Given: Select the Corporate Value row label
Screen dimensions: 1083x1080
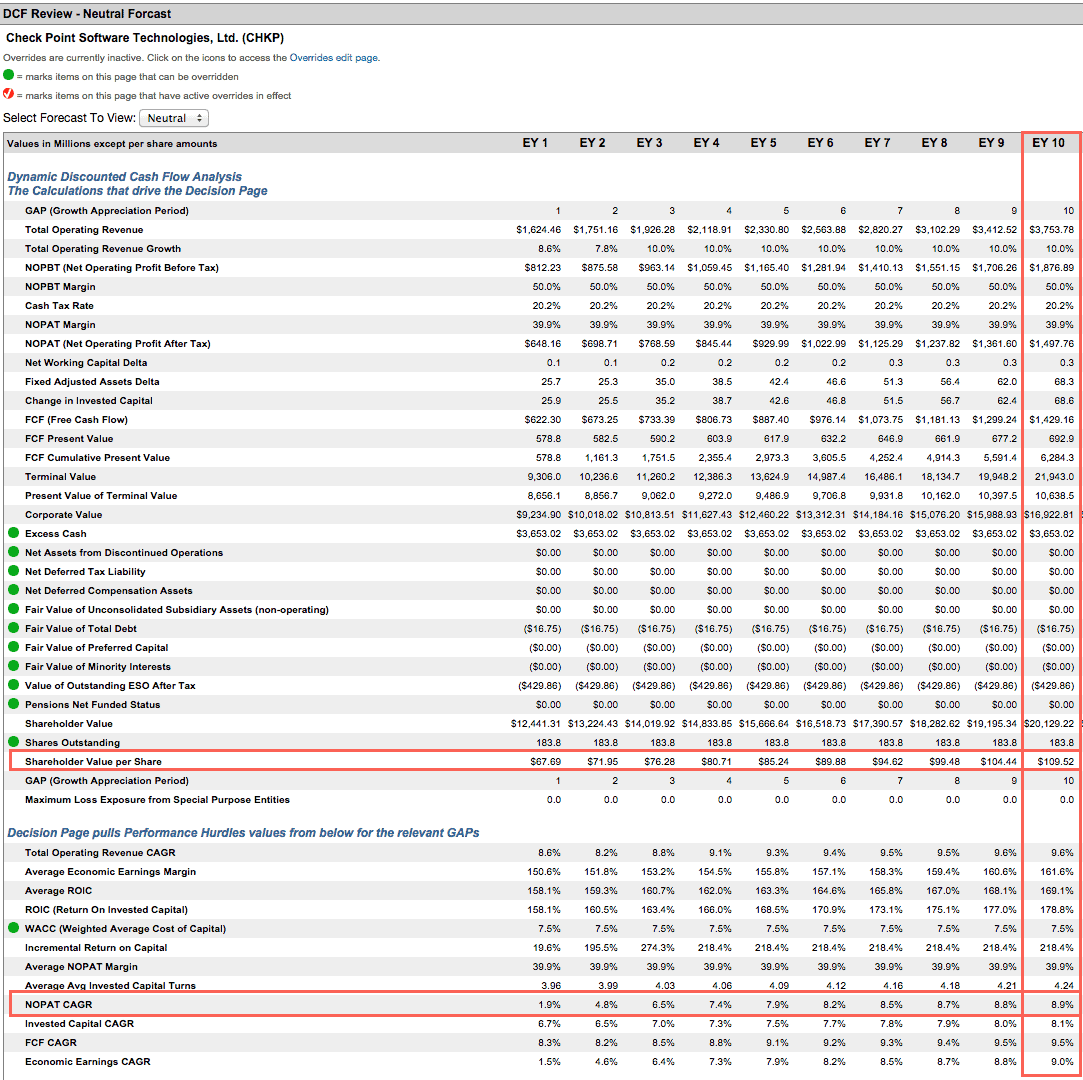Looking at the screenshot, I should tap(64, 514).
